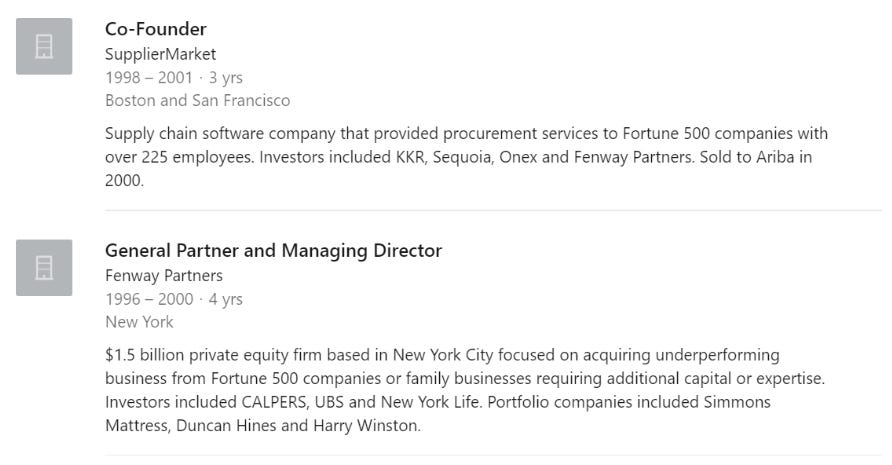Viewport: 892px width, 465px height.
Task: Select the Boston and San Francisco location
Action: (x=197, y=101)
